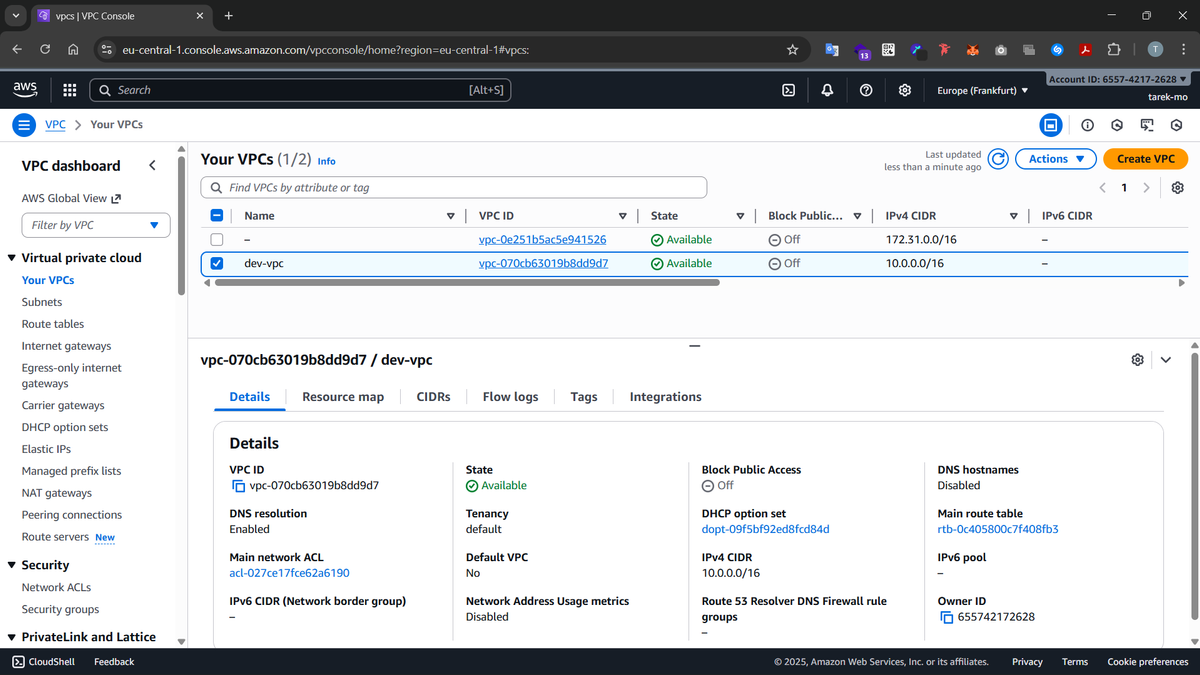Open AWS CloudShell icon in top bar

pos(788,90)
